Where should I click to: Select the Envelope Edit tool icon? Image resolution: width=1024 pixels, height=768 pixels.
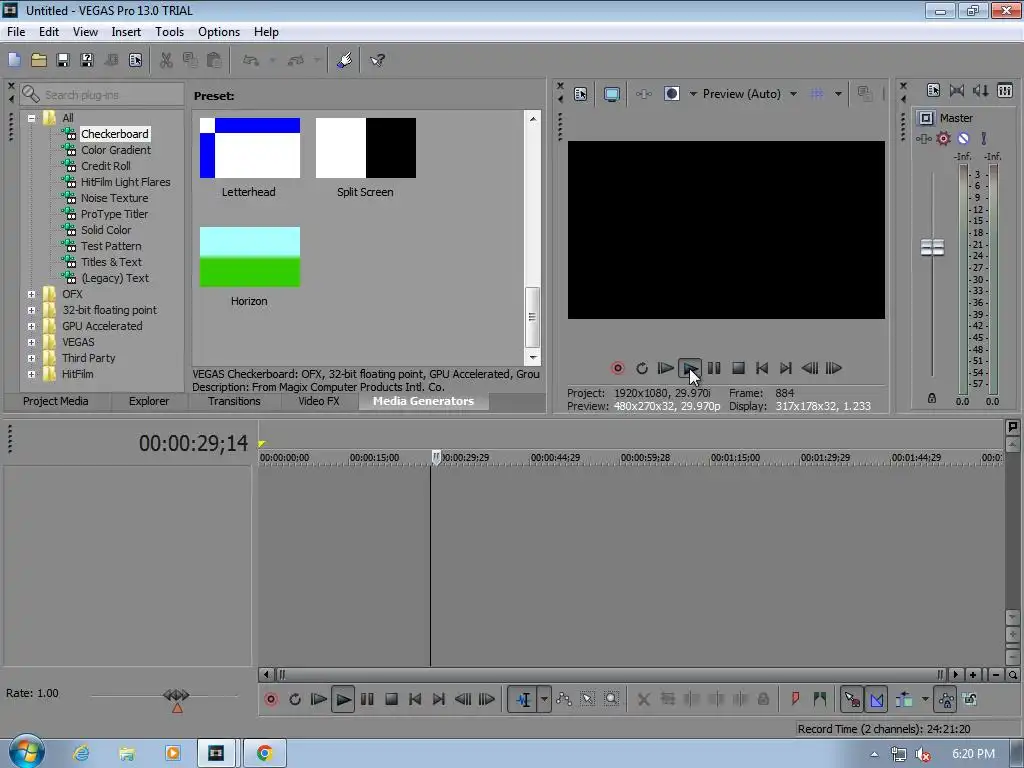pyautogui.click(x=564, y=699)
